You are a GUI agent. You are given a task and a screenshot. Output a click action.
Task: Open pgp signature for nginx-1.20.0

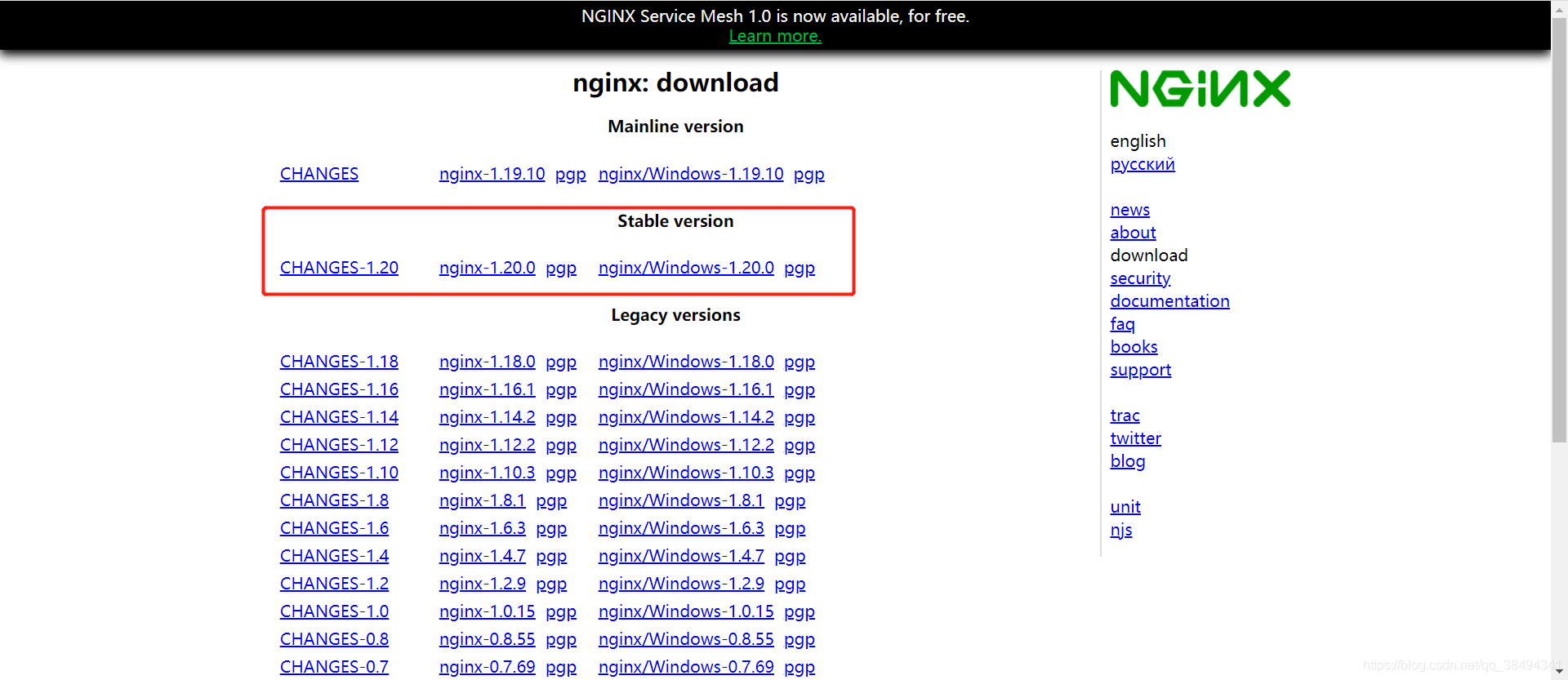click(x=561, y=269)
